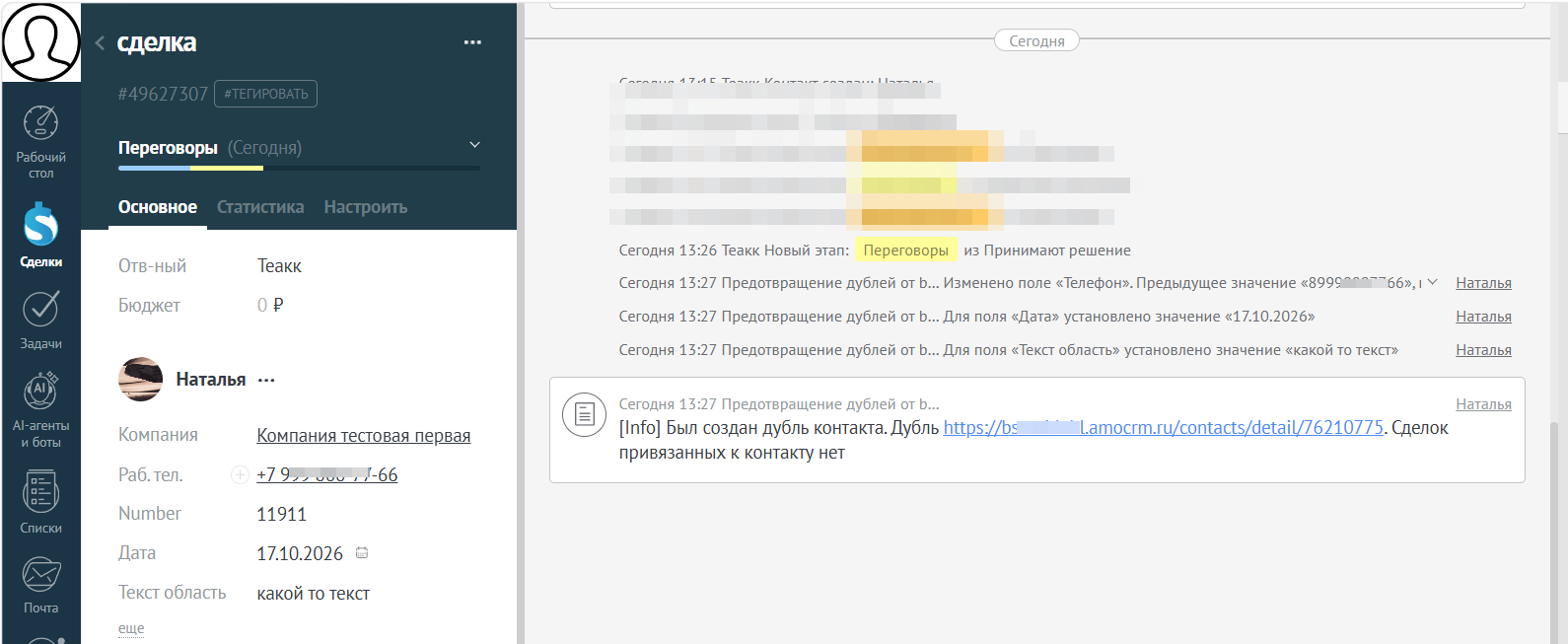Open Компания тестовая первая link
1568x644 pixels.
[364, 436]
